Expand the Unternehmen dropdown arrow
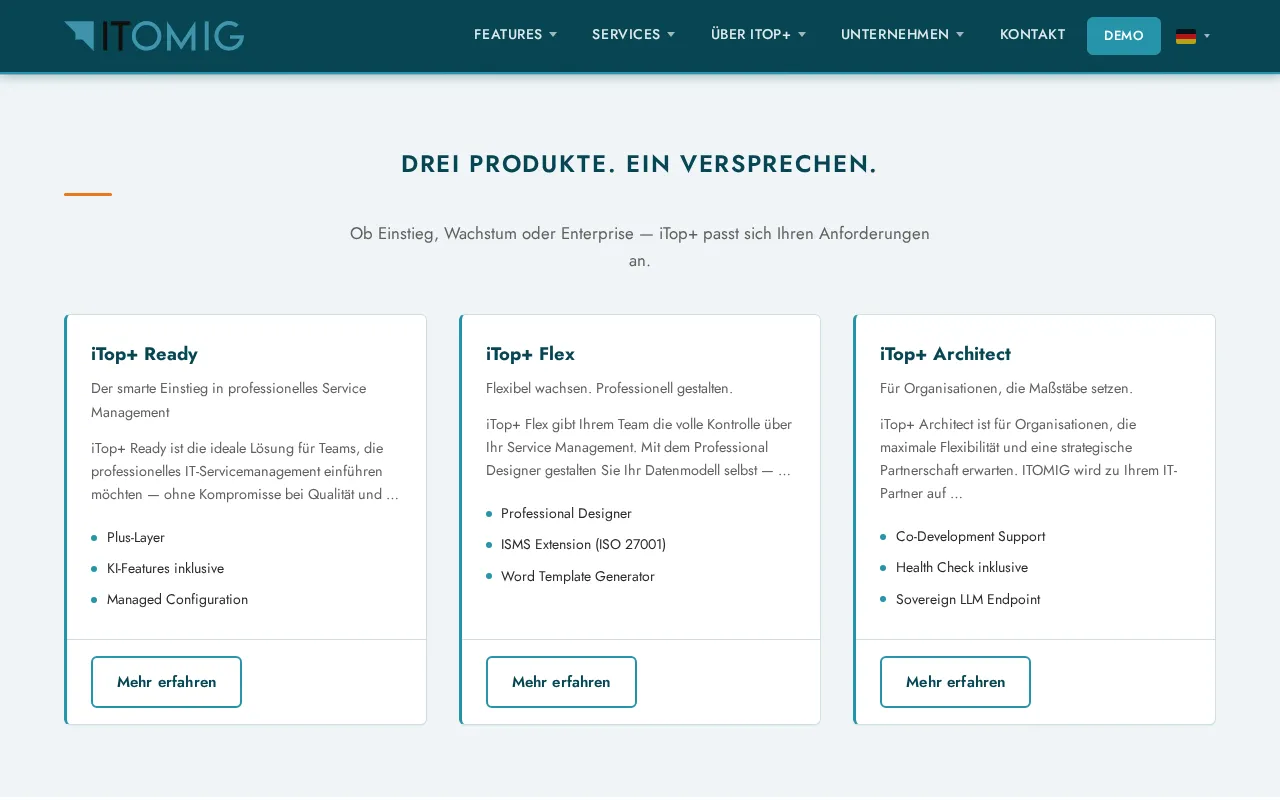Viewport: 1280px width, 800px height. point(960,35)
